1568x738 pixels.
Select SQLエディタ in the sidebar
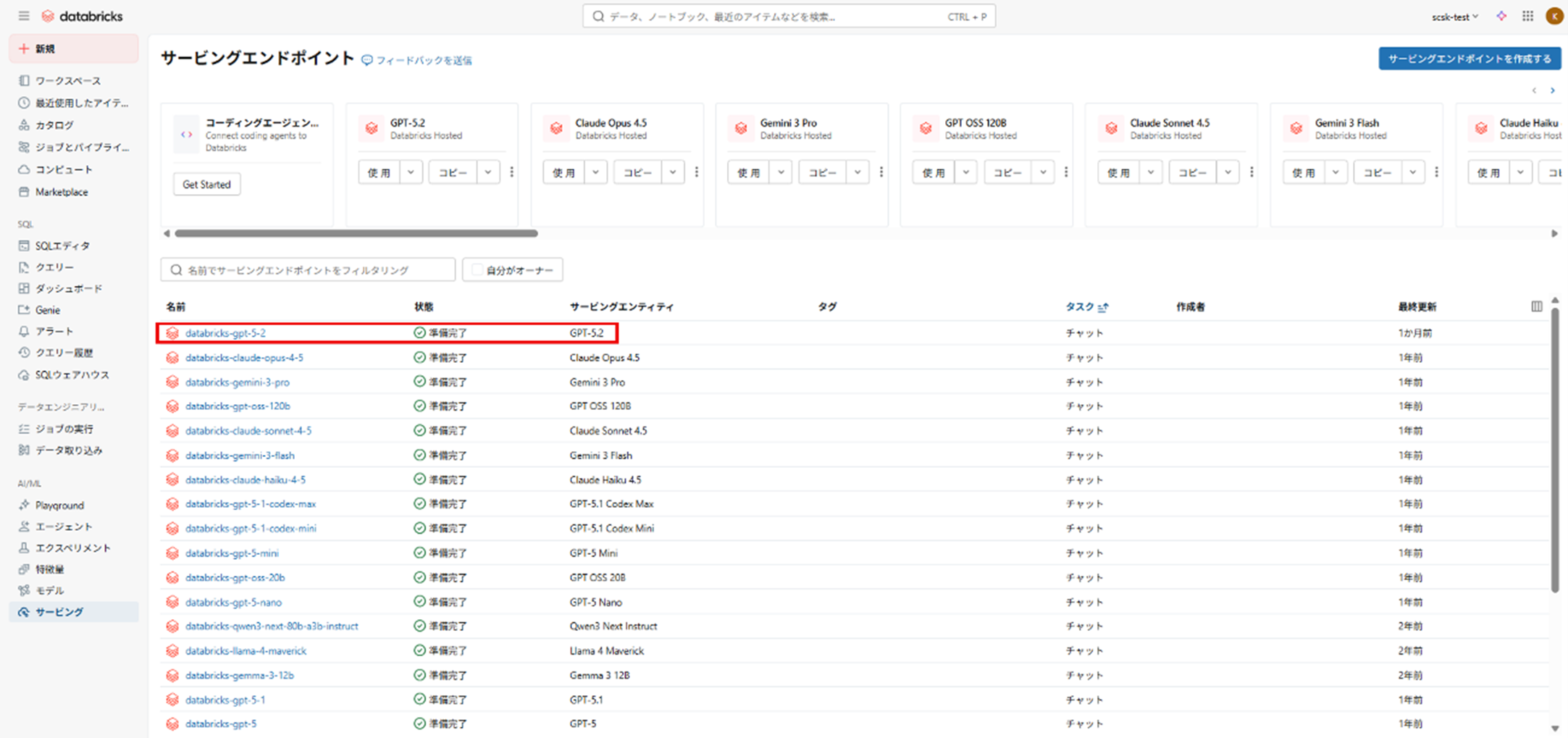62,246
